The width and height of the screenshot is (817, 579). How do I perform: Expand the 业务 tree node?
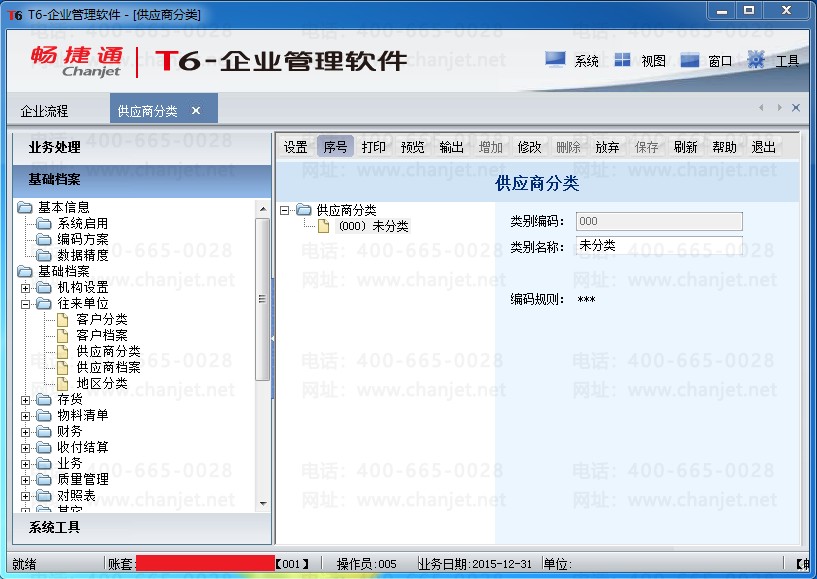pos(25,464)
